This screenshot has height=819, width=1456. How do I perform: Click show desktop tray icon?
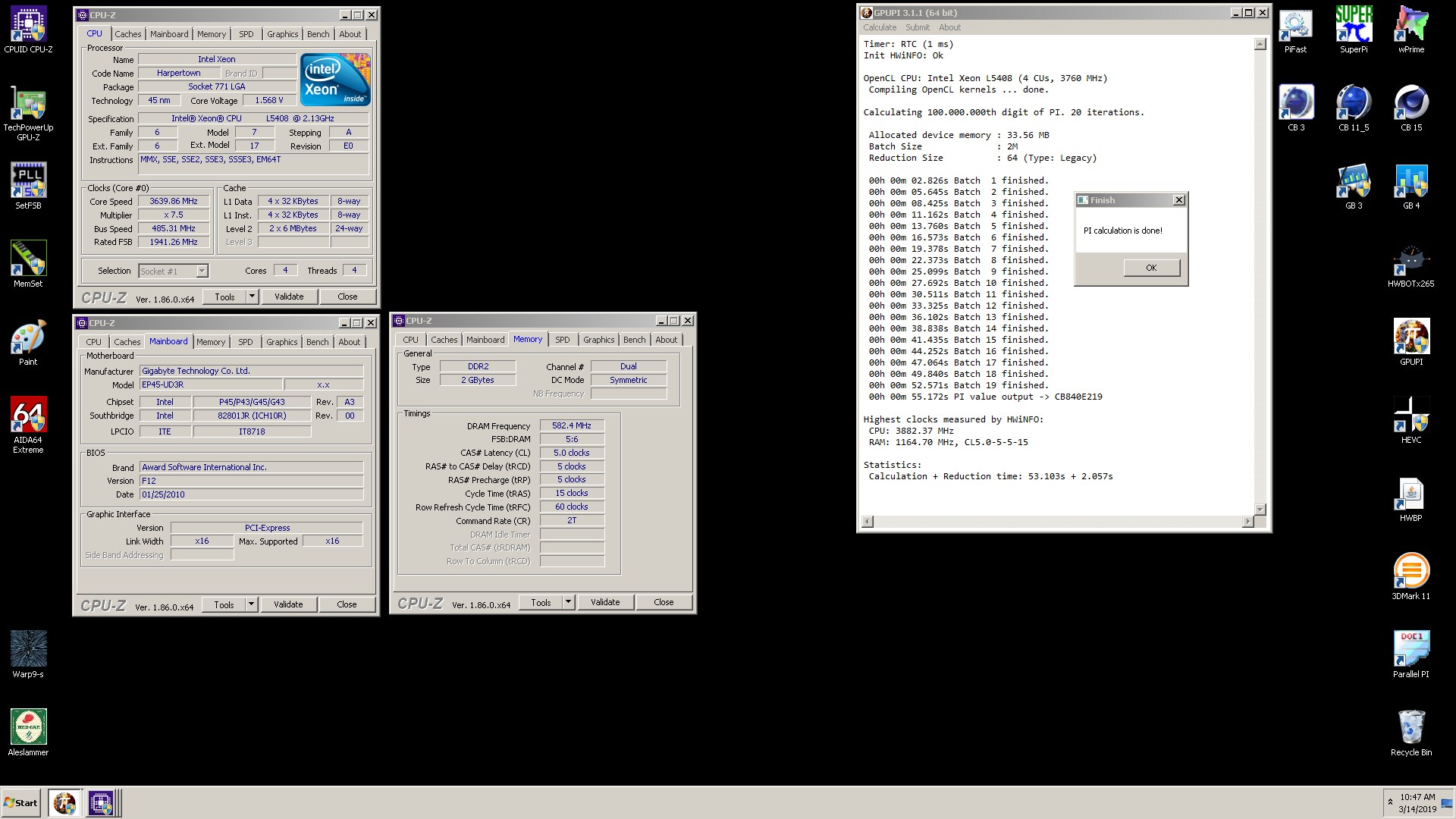(1447, 804)
